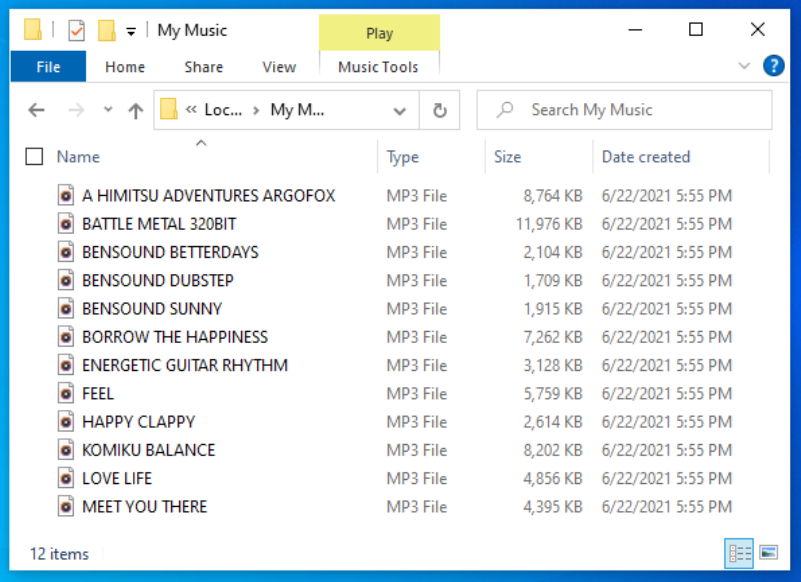Refresh the My Music folder
Screen dimensions: 801x582
coord(439,110)
